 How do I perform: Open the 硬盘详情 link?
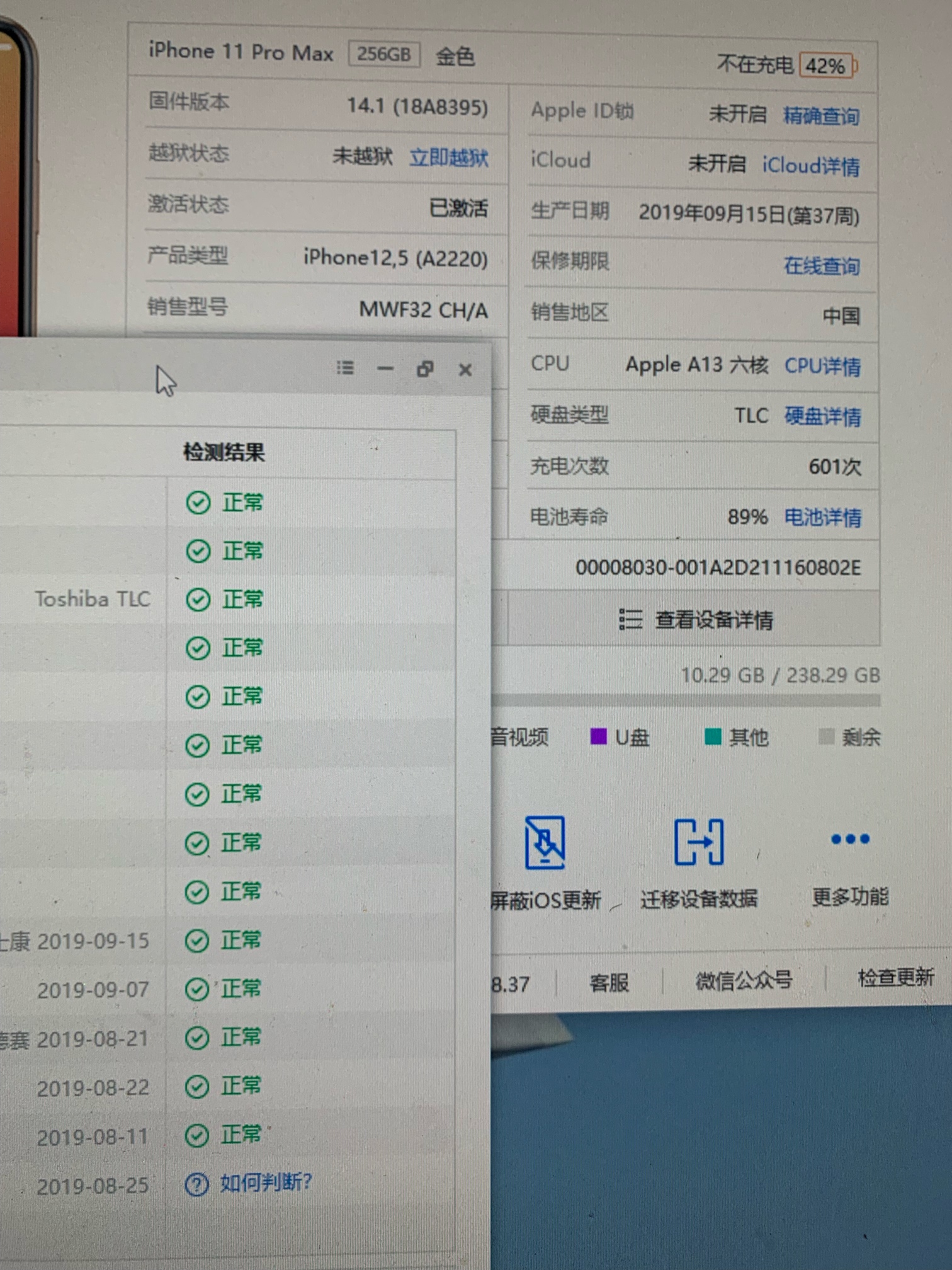pos(822,416)
